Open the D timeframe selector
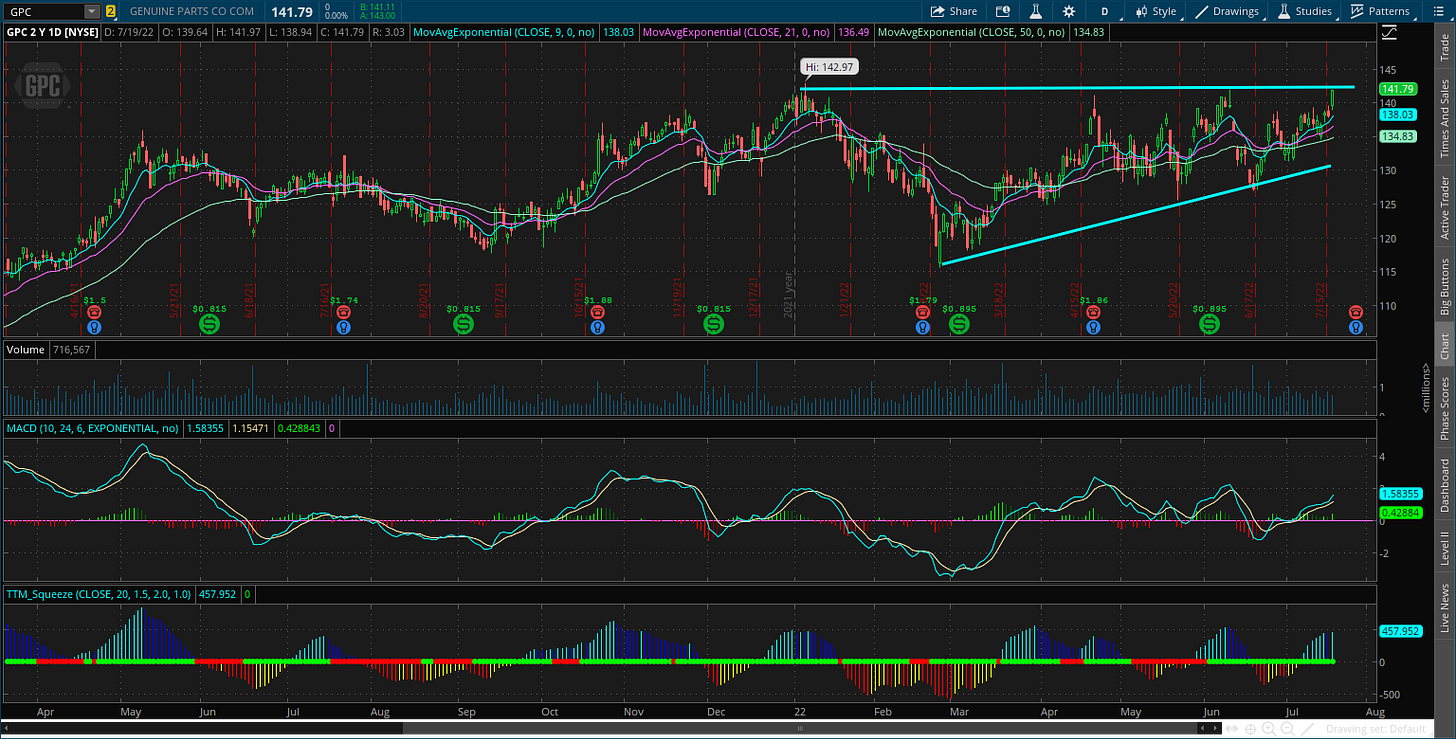The image size is (1456, 739). coord(1105,11)
